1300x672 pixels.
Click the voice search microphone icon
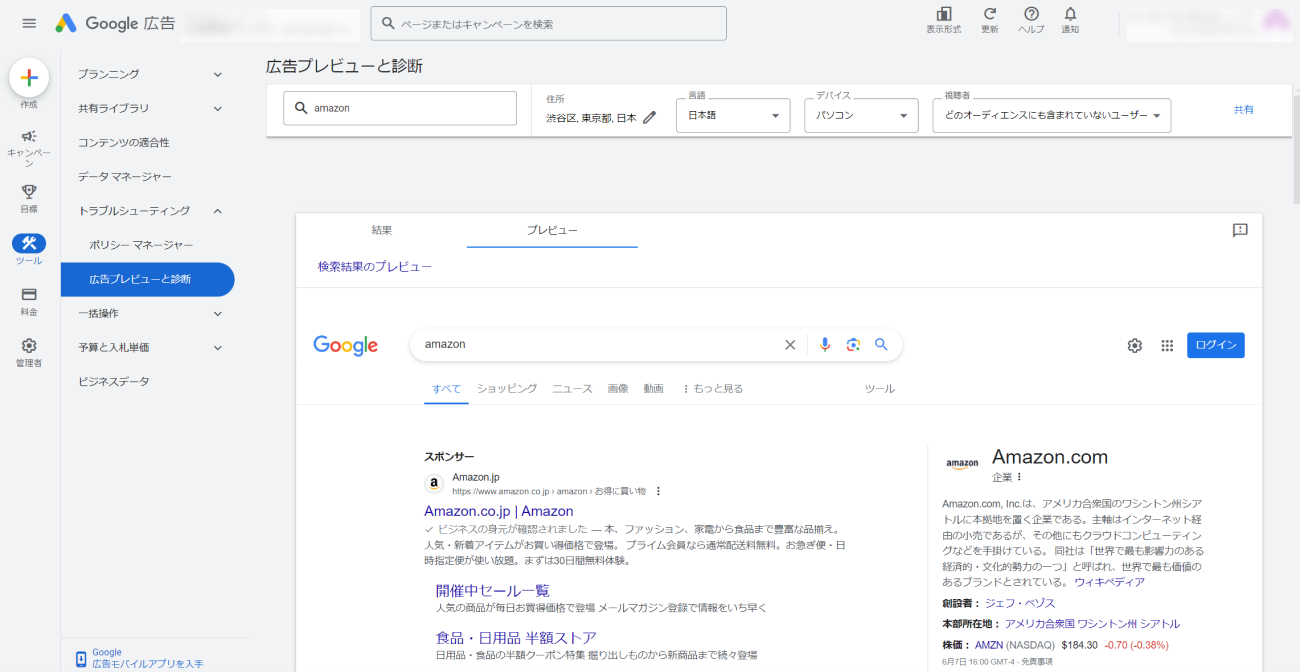click(x=825, y=344)
